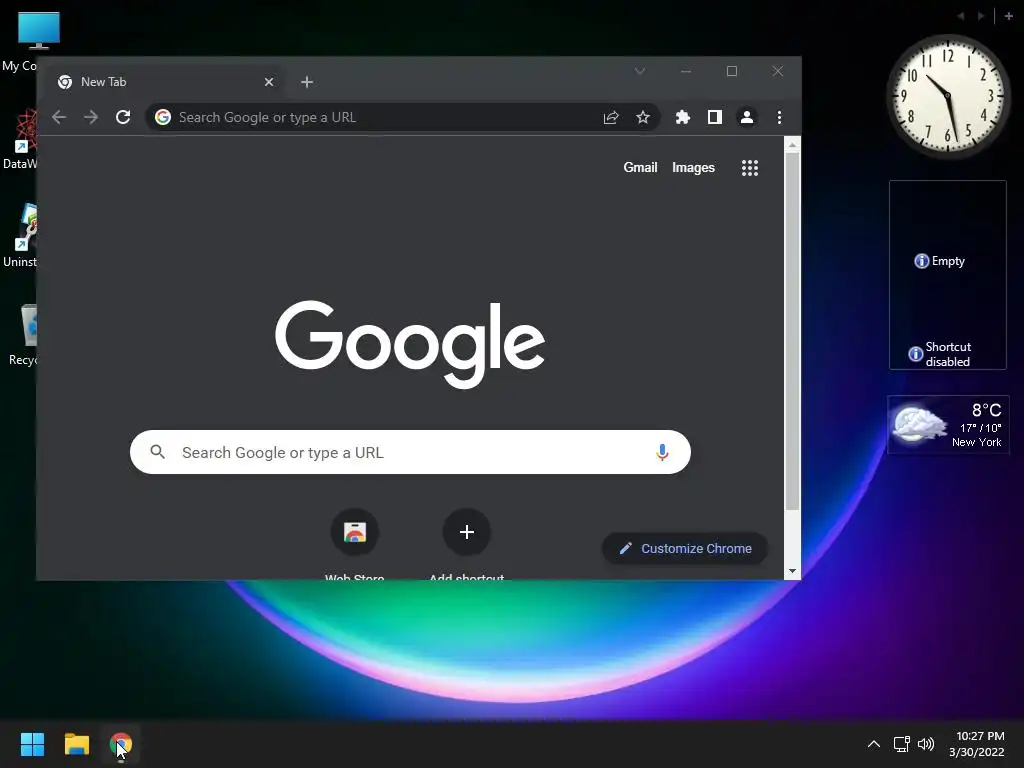This screenshot has height=768, width=1024.
Task: Click the page's vertical scrollbar thumb
Action: (x=792, y=332)
